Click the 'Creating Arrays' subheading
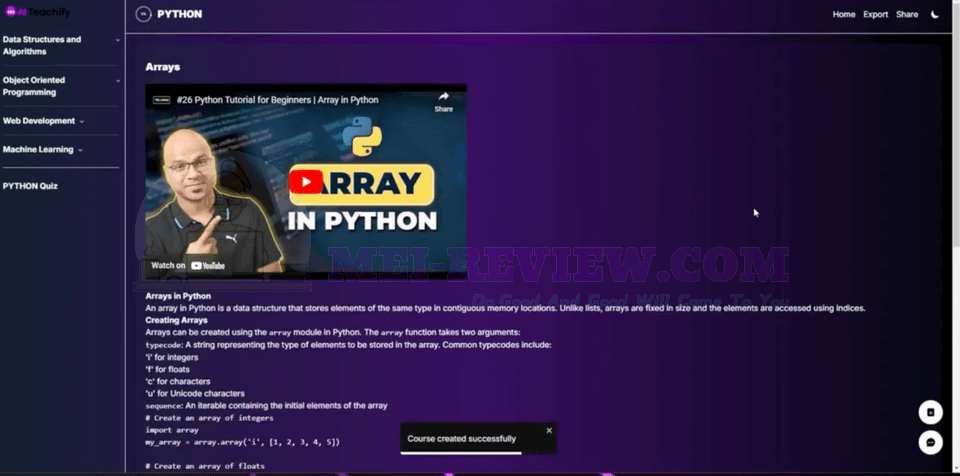 [176, 320]
